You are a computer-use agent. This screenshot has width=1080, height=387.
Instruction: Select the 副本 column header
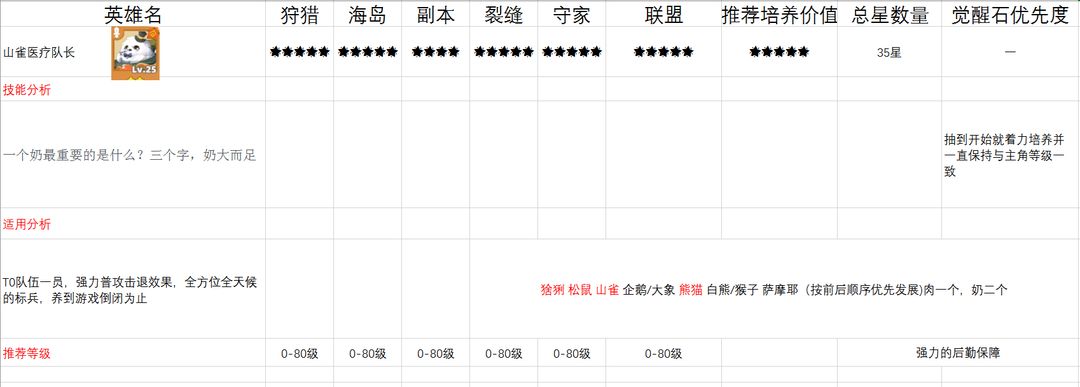[435, 15]
